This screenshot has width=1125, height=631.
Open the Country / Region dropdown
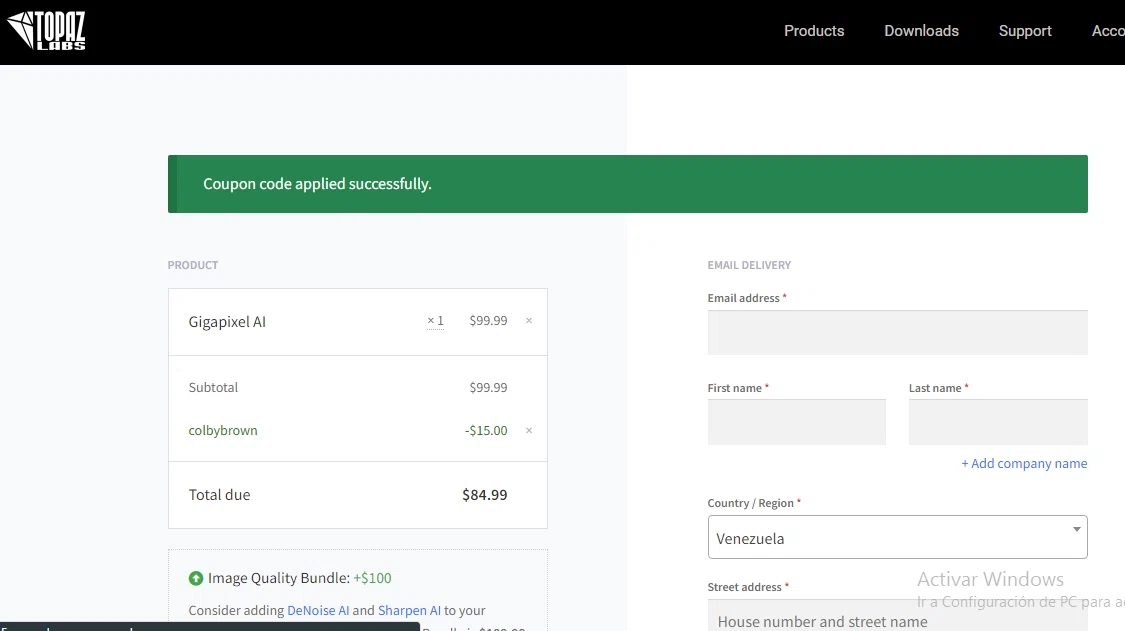pos(897,537)
